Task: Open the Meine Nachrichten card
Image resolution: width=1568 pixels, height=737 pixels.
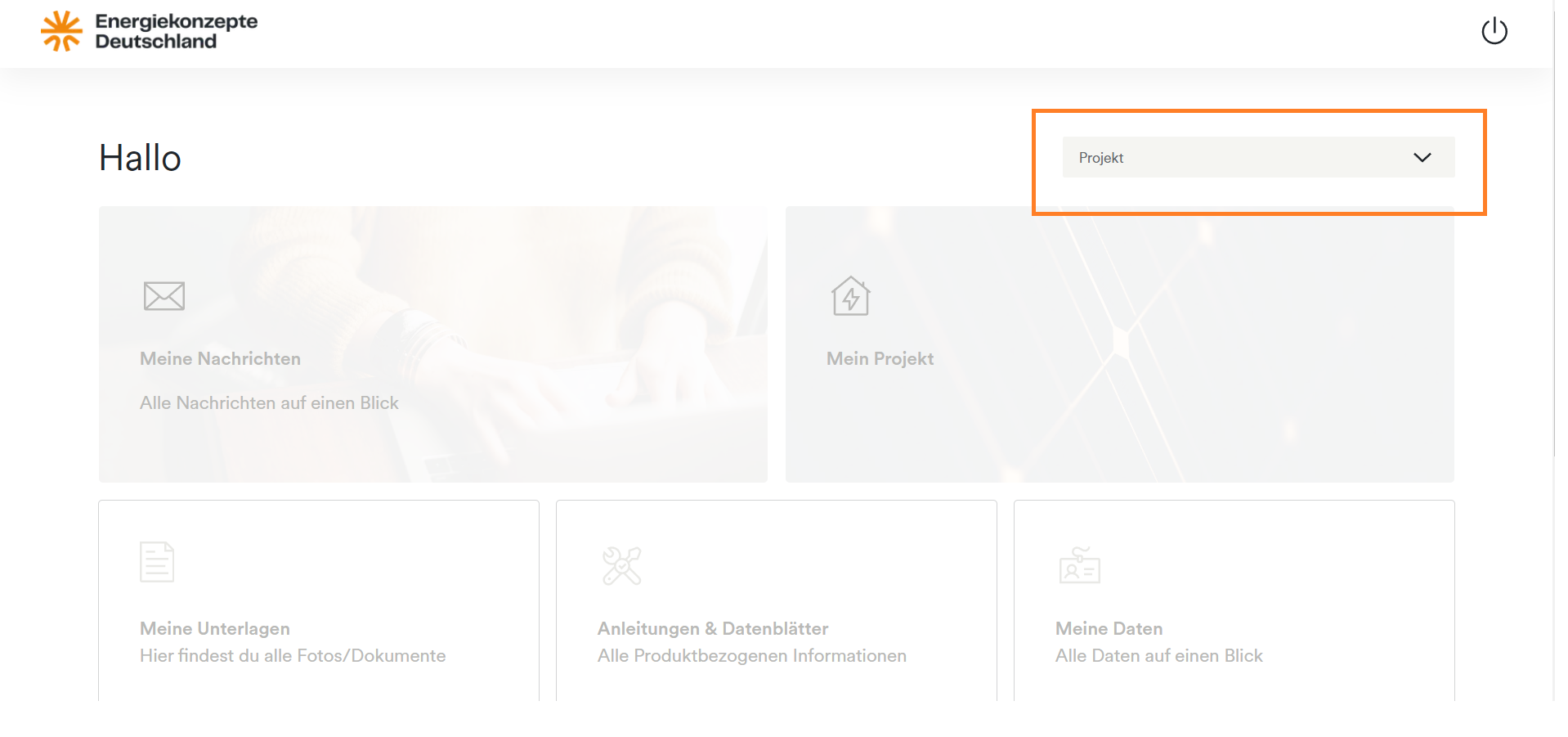Action: (433, 344)
